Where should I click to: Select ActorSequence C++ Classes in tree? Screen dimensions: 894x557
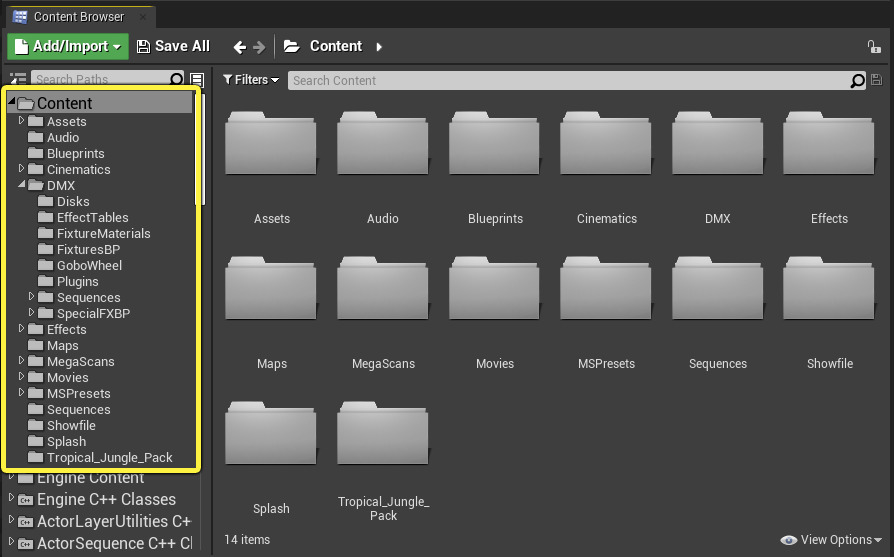click(x=114, y=543)
